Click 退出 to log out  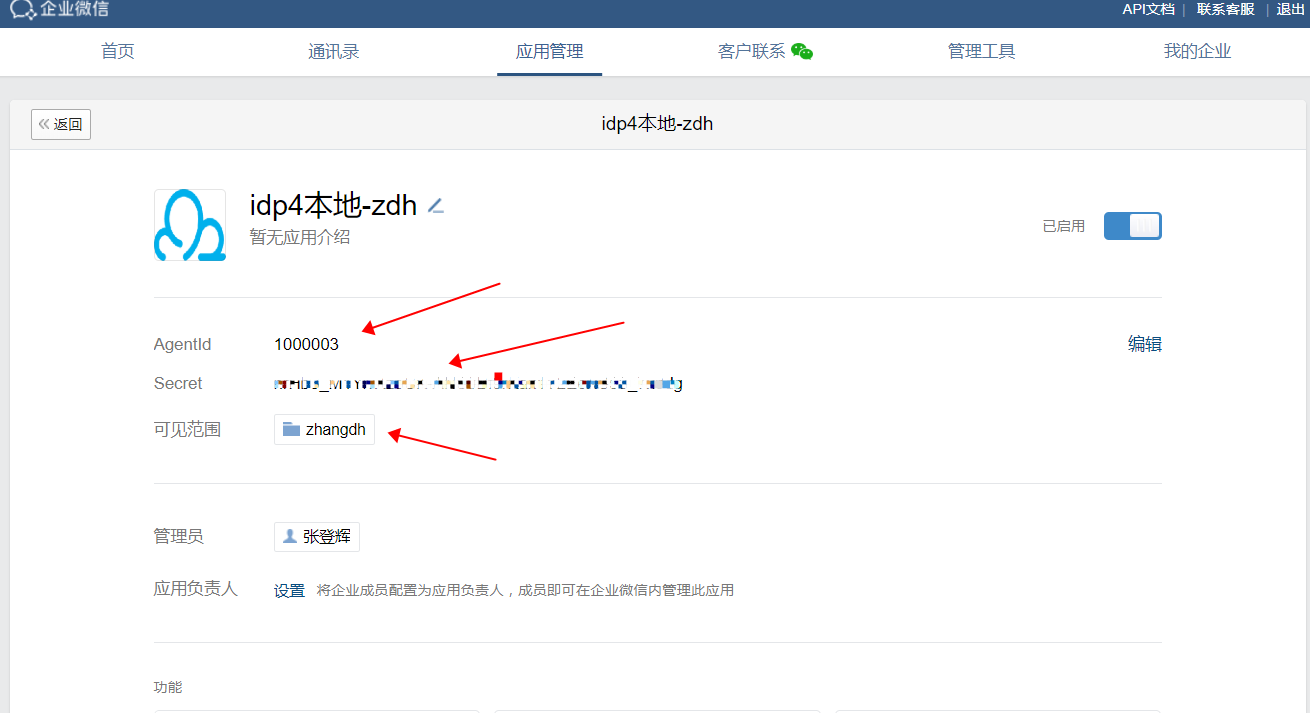coord(1290,9)
